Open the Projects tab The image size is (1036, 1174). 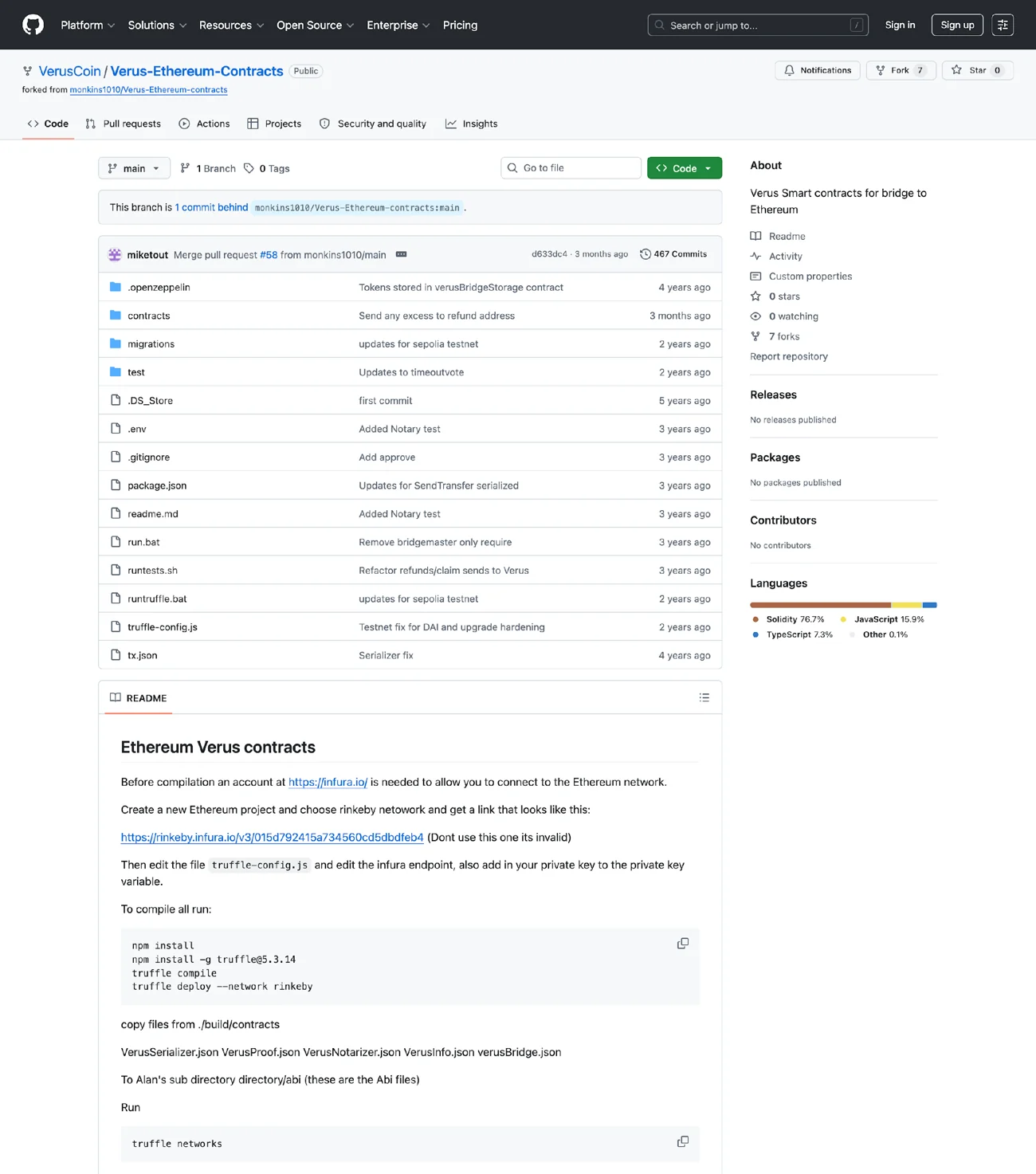click(274, 124)
